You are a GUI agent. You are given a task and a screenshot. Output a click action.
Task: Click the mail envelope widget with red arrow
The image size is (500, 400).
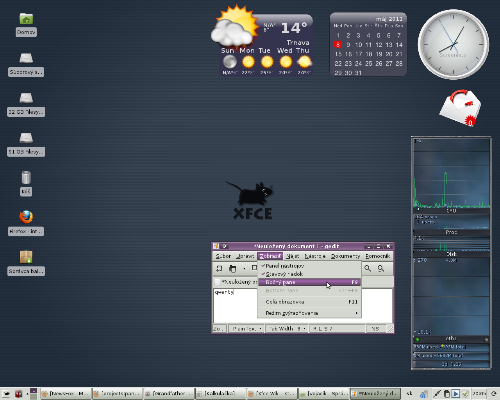(461, 108)
